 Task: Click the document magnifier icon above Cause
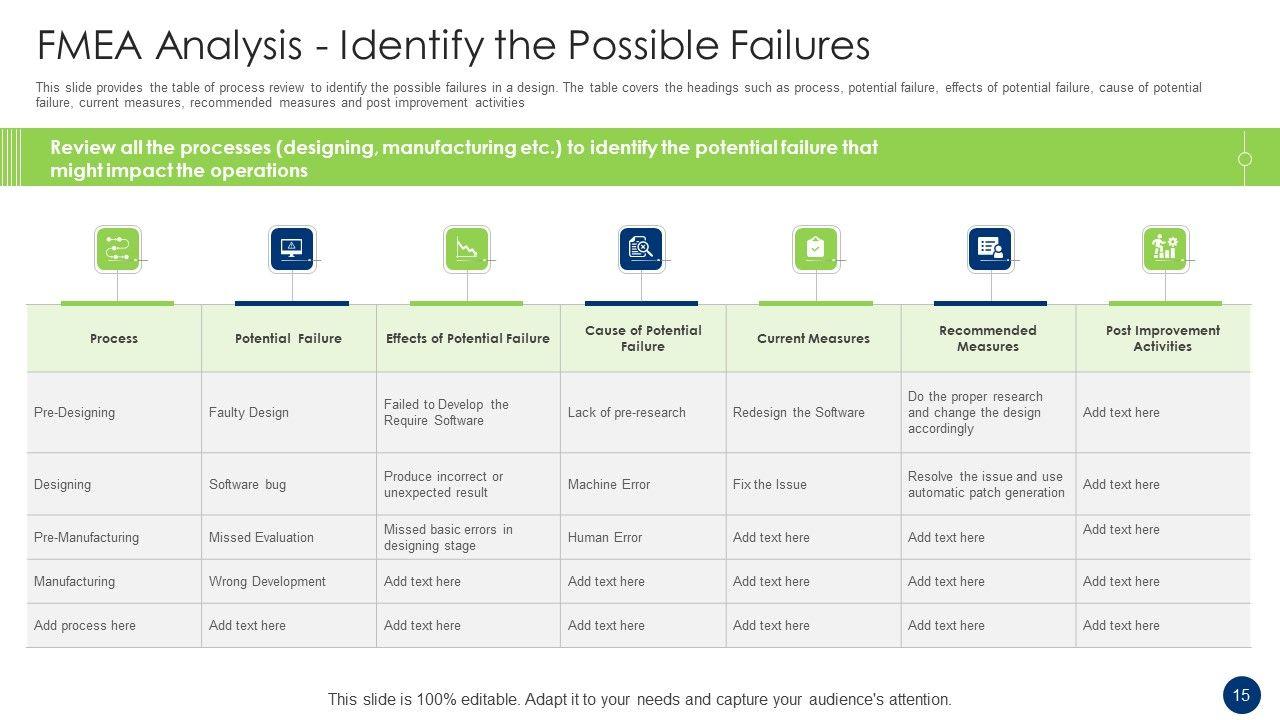point(641,249)
